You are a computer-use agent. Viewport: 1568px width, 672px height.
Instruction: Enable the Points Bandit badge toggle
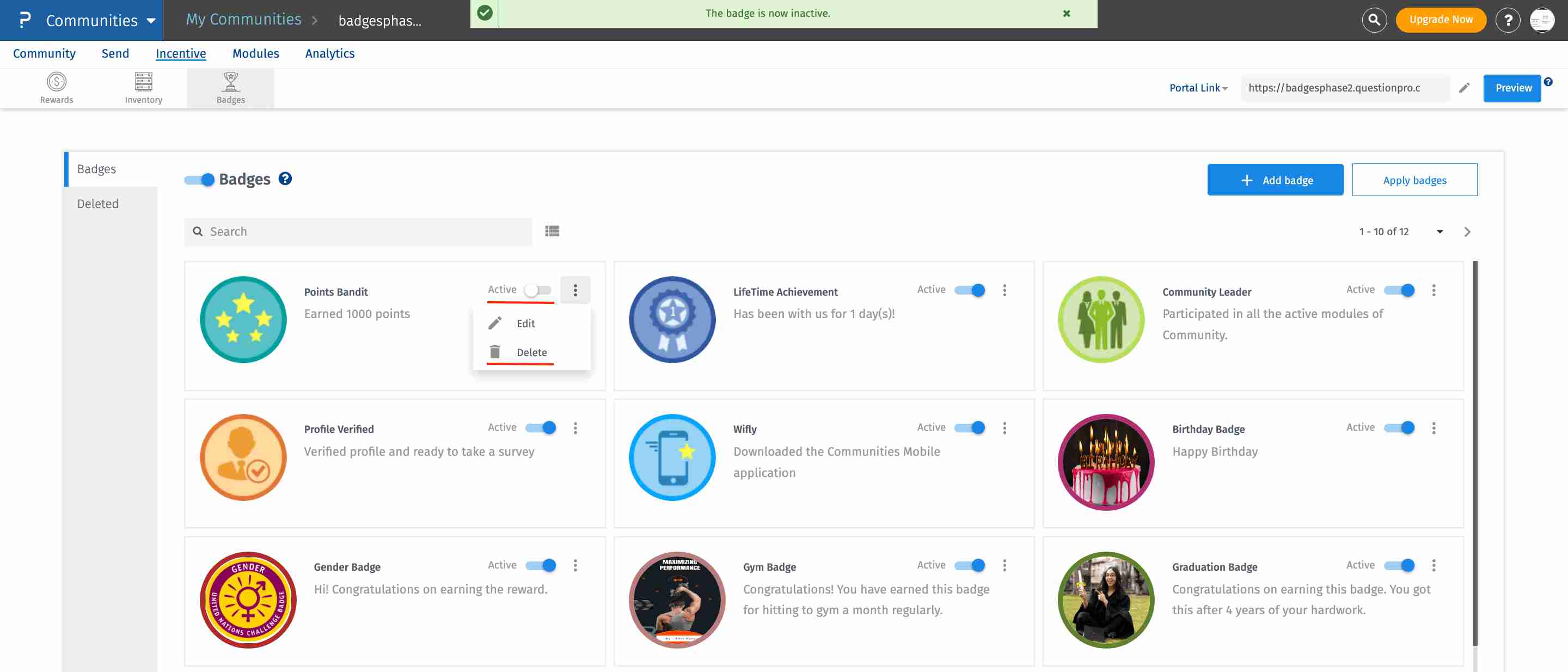tap(538, 290)
